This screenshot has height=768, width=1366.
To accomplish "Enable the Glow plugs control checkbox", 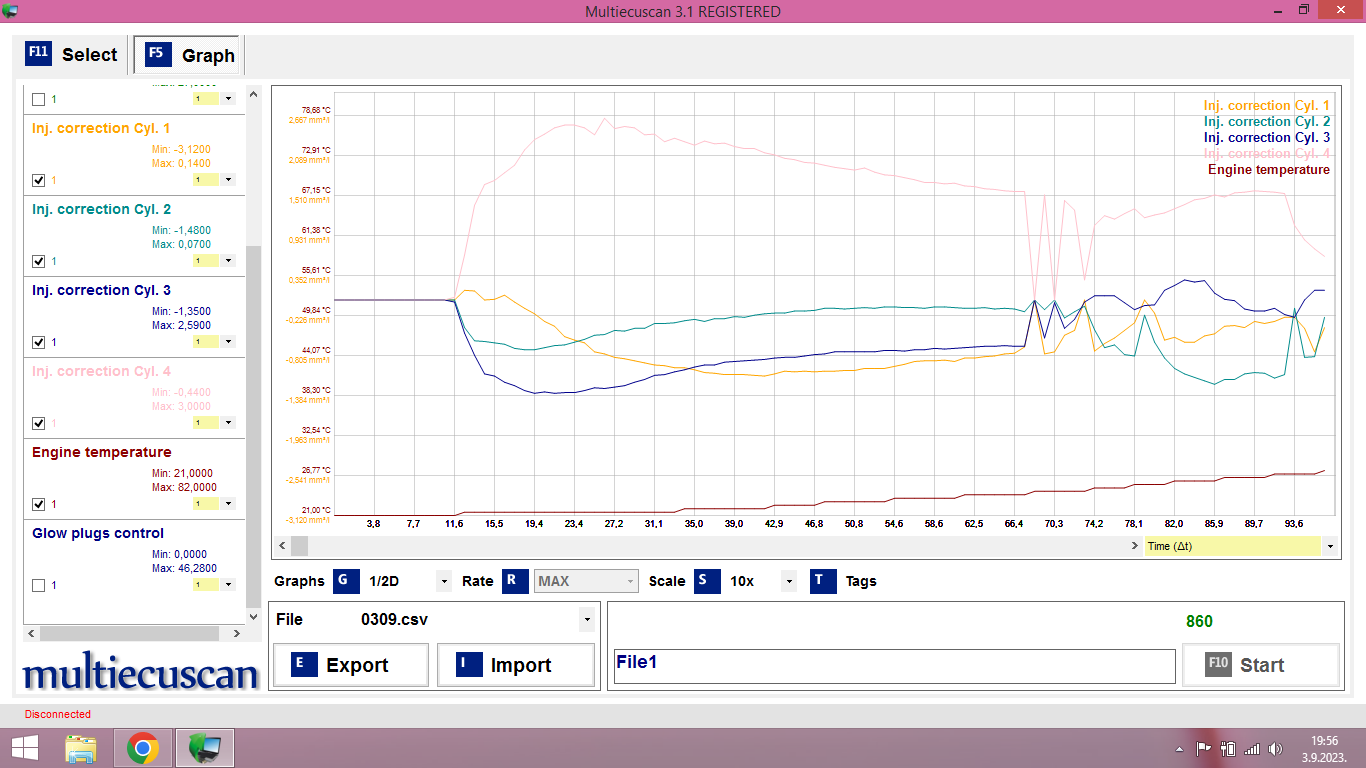I will [x=39, y=585].
